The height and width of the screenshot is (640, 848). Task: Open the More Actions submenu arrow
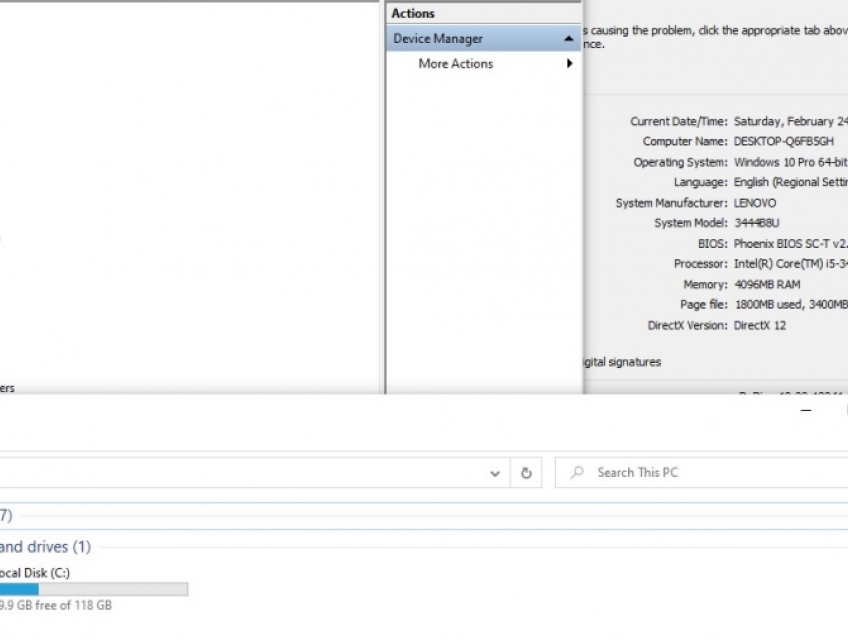pyautogui.click(x=570, y=64)
